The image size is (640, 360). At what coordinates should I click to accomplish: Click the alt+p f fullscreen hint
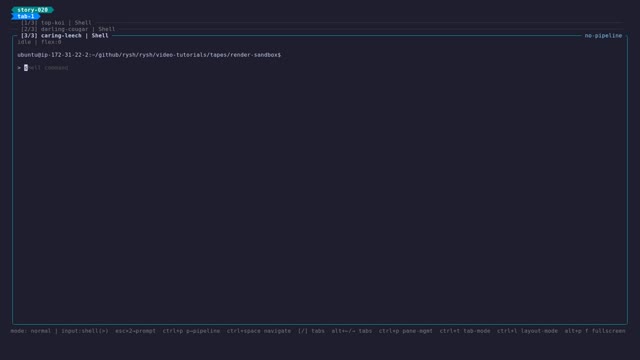[x=595, y=331]
